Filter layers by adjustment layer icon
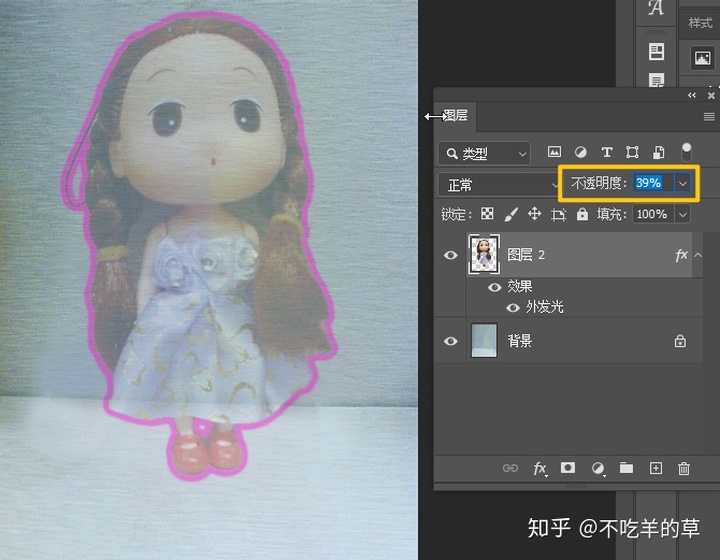Screen dimensions: 720x560 (x=580, y=152)
